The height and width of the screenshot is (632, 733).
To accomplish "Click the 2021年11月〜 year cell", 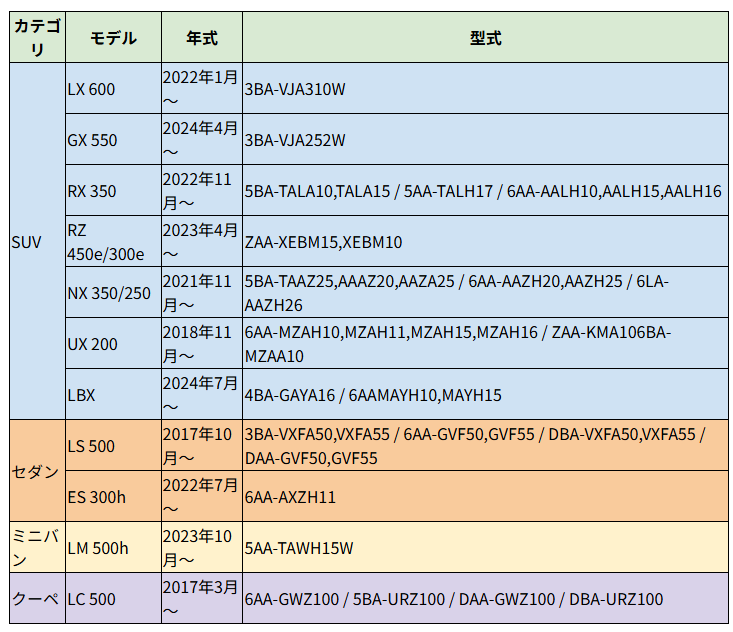I will pos(202,292).
